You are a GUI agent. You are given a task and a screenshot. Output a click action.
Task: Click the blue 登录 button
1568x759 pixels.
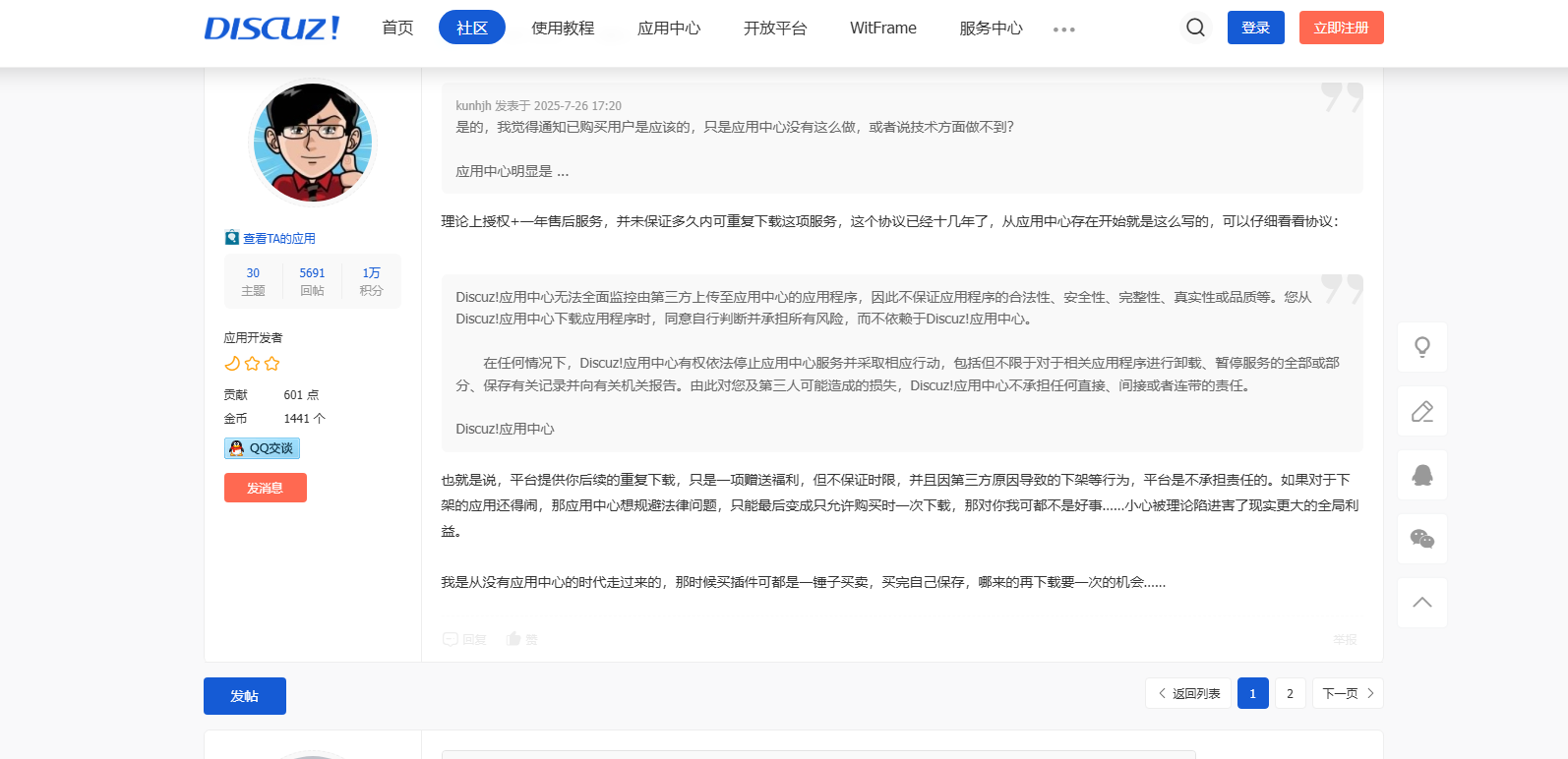(x=1256, y=28)
